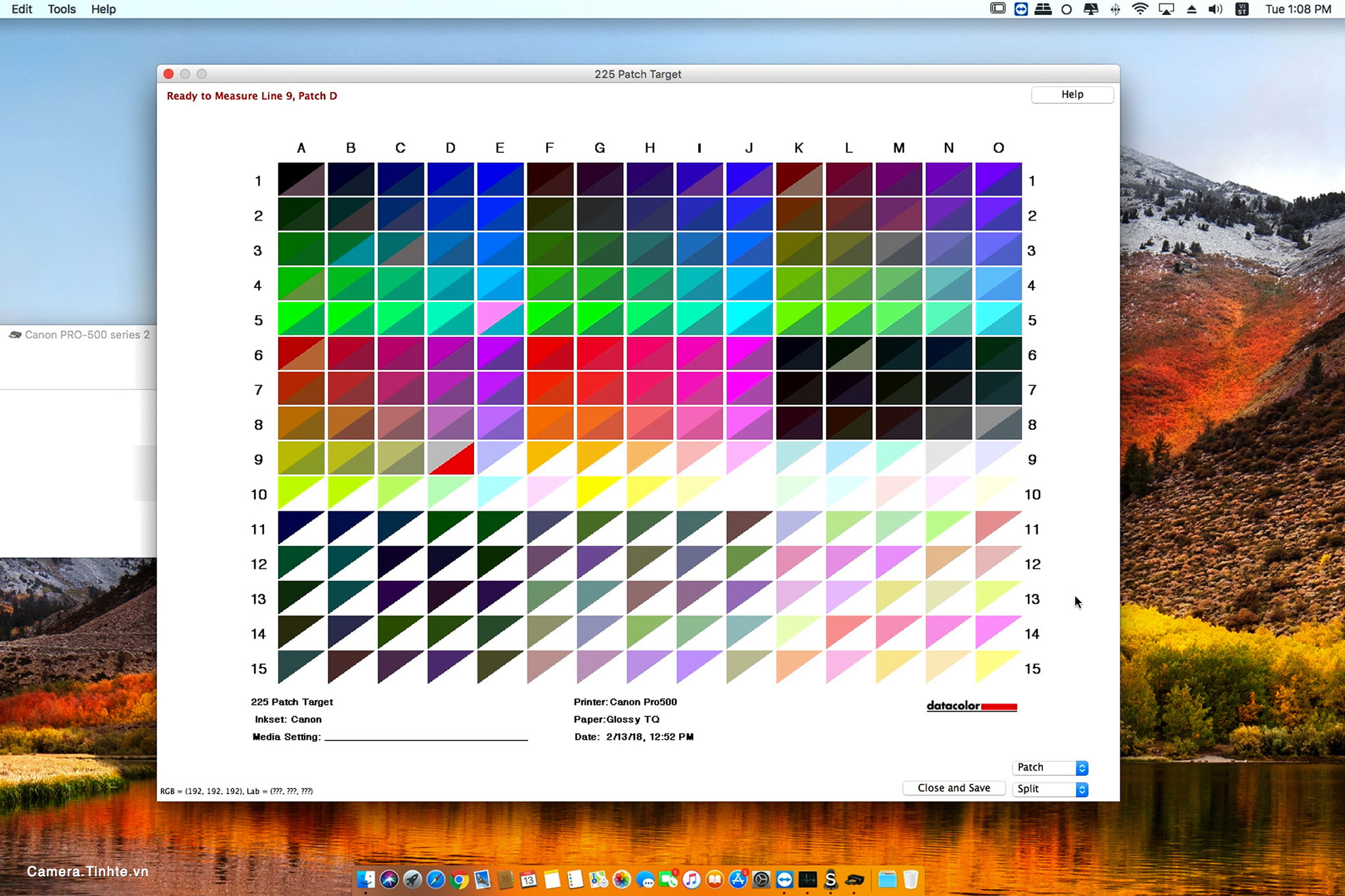Screen dimensions: 1345x896
Task: Click the RGB = (192, 192, 192) readout
Action: [x=236, y=791]
